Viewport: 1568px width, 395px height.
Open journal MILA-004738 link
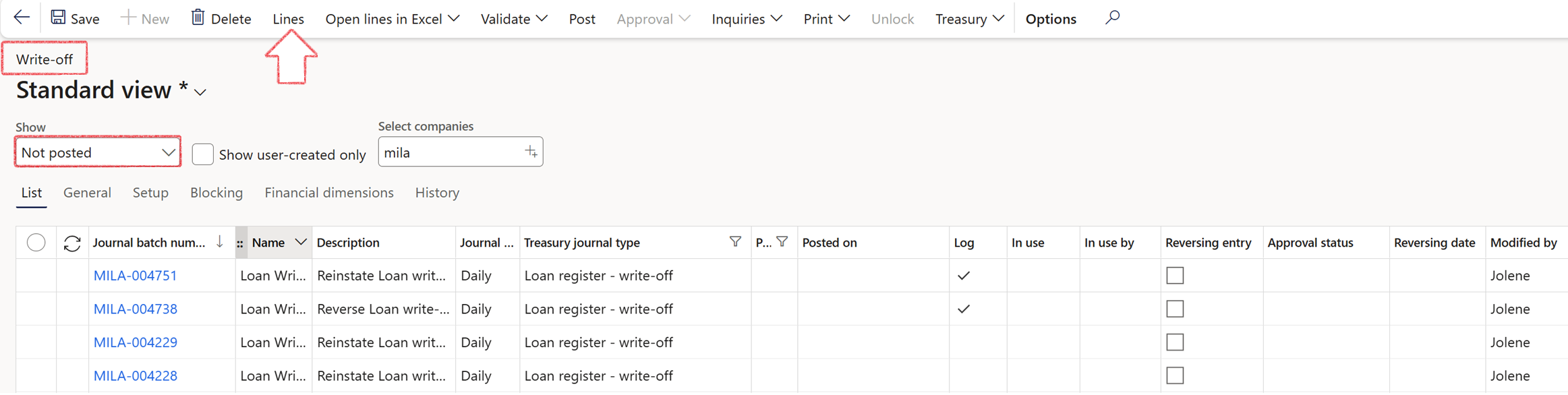pyautogui.click(x=136, y=309)
